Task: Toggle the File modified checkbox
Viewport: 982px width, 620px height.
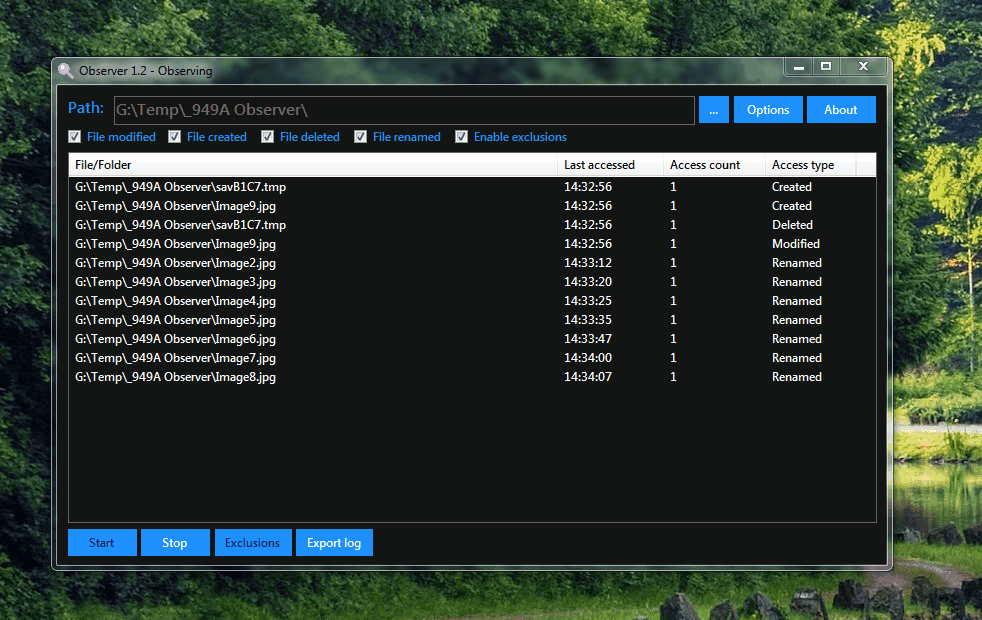Action: point(75,137)
